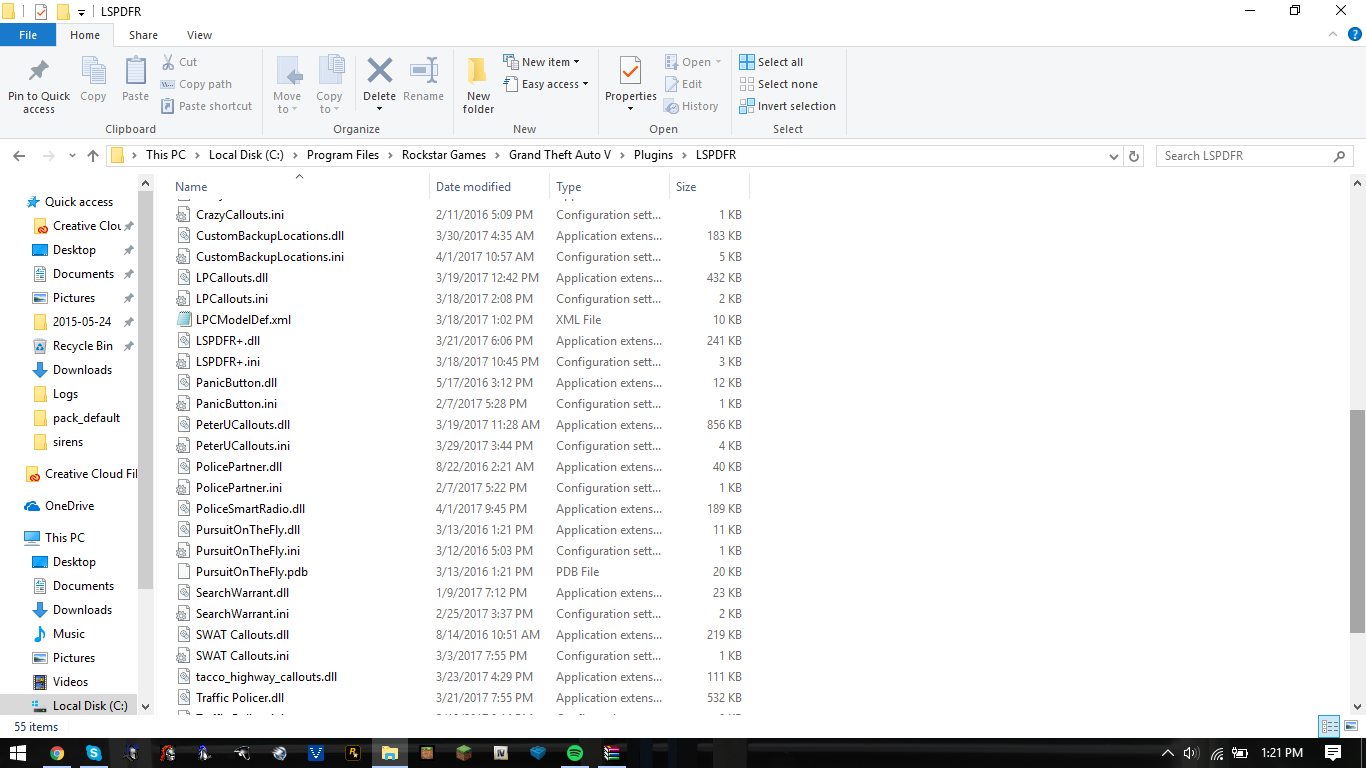This screenshot has height=768, width=1366.
Task: Sort files by the Size column
Action: coord(709,187)
